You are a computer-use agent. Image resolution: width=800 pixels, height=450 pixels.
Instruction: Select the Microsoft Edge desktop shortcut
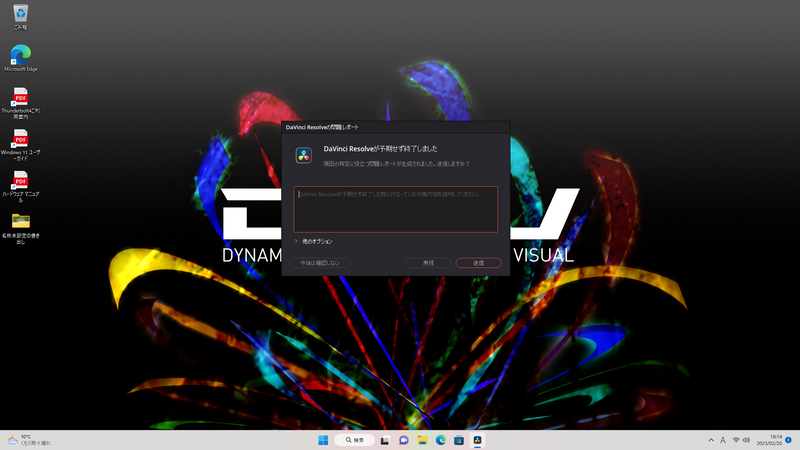20,58
